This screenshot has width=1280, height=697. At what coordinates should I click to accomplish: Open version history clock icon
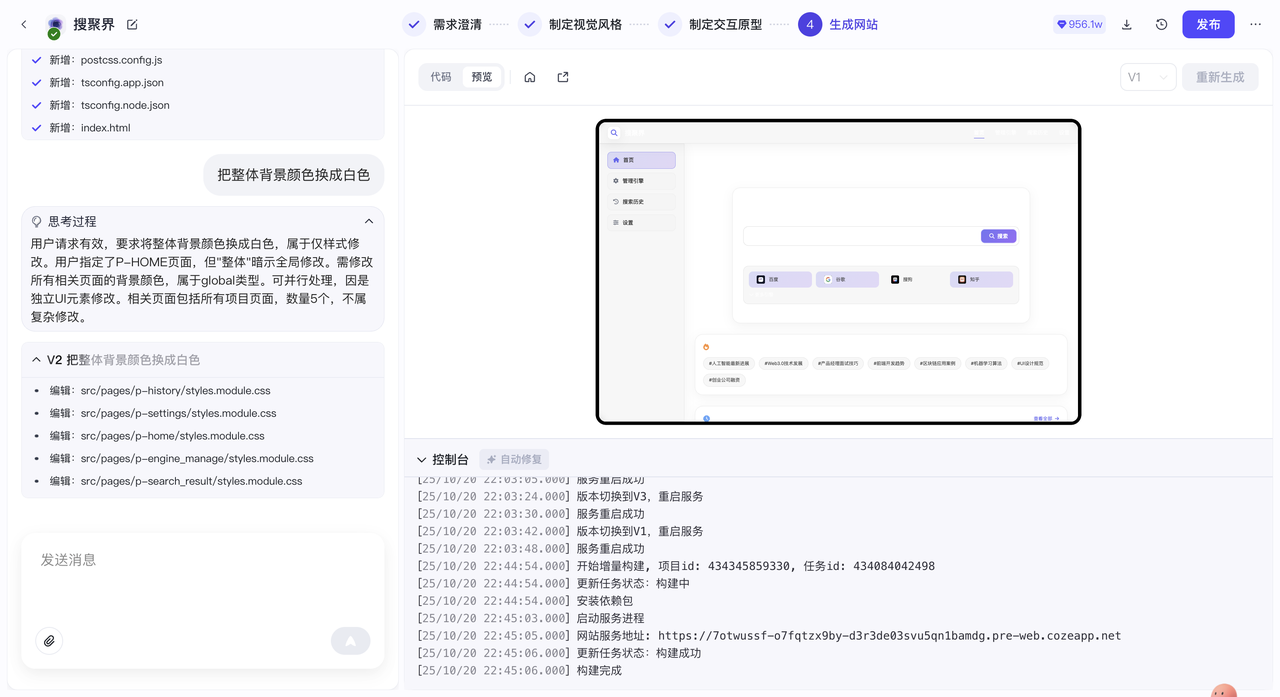click(1161, 24)
